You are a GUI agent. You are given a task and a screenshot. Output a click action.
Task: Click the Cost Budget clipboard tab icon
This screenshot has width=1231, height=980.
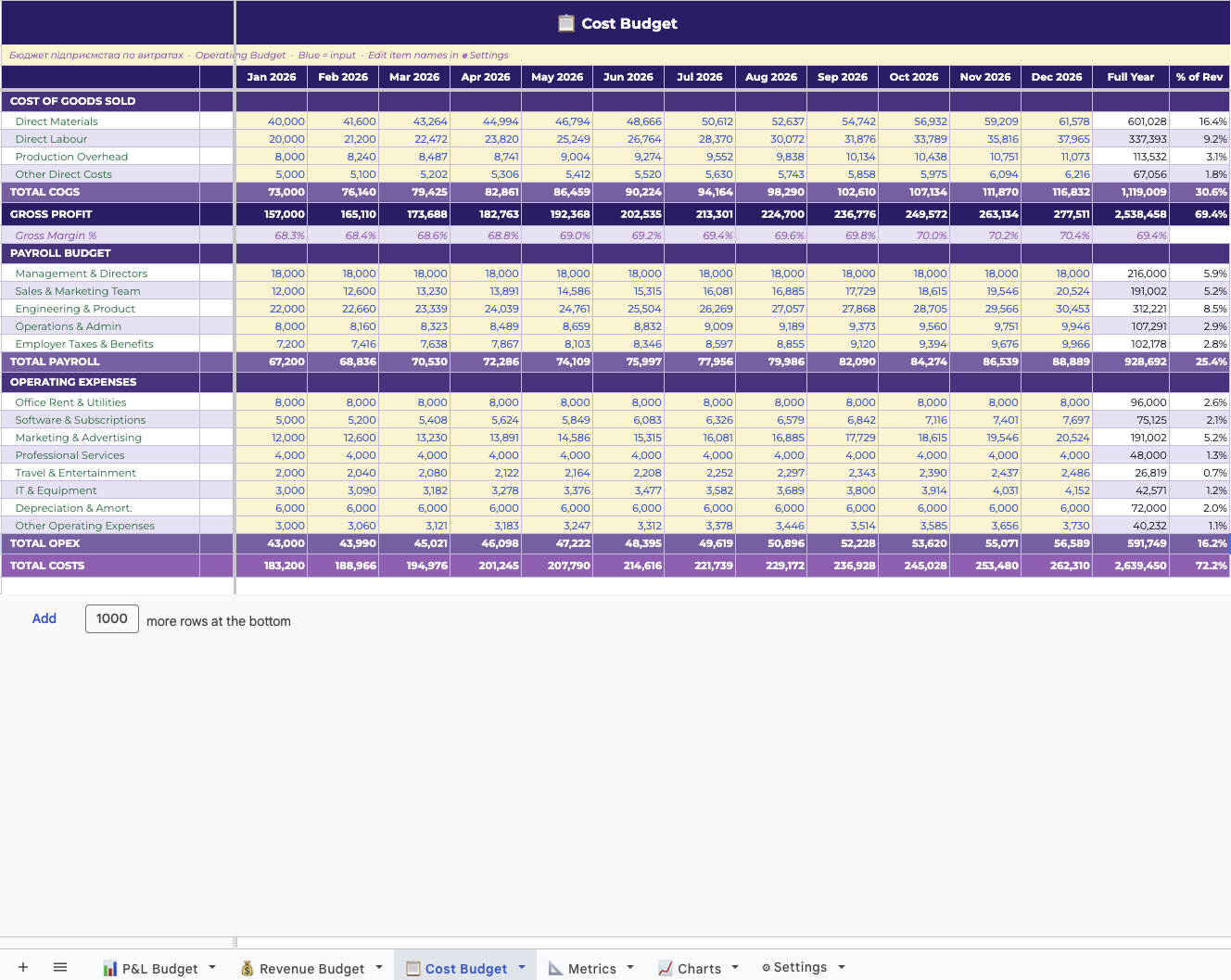413,968
